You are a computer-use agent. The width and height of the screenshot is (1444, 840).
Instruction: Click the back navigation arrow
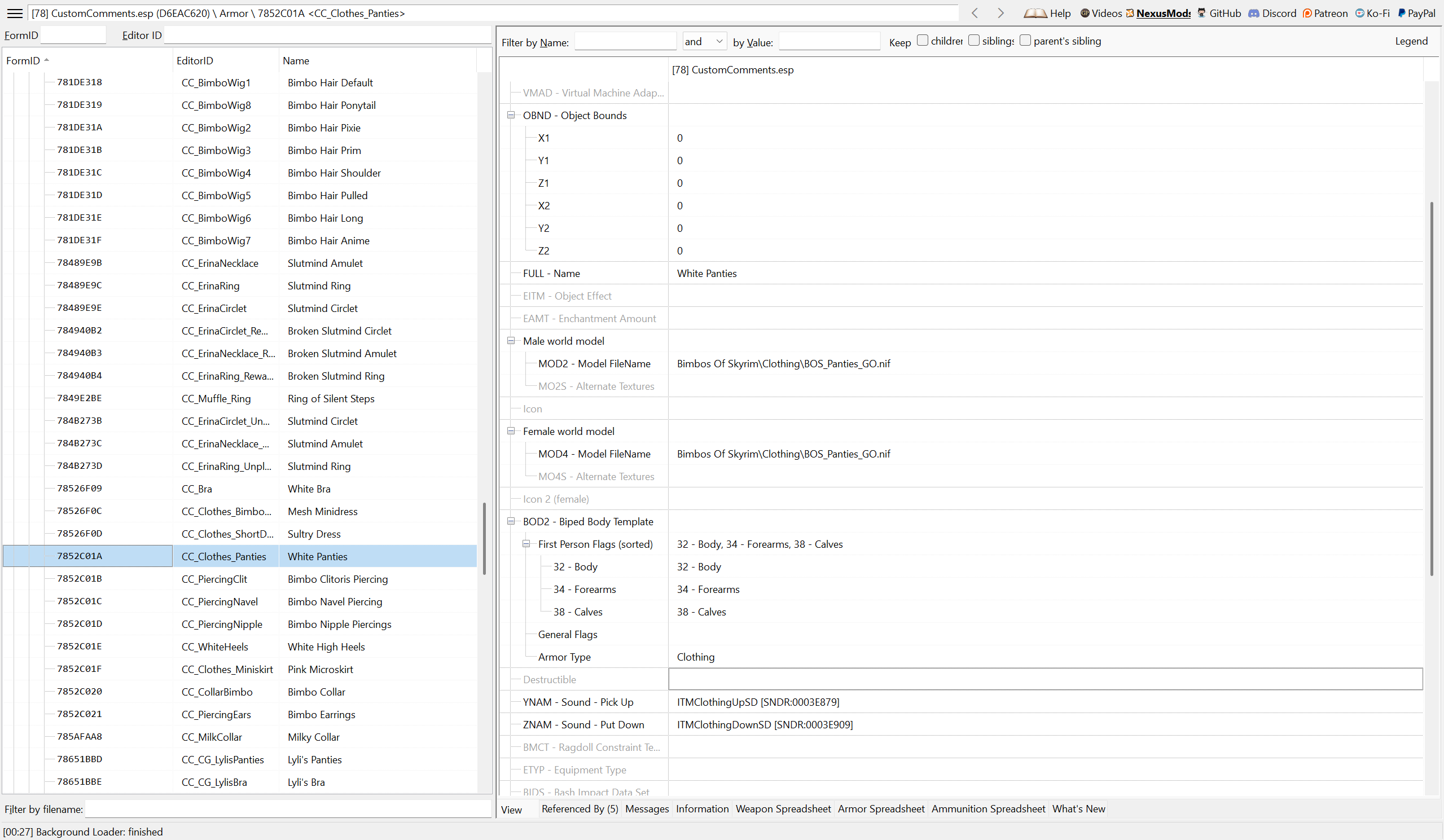[x=975, y=13]
